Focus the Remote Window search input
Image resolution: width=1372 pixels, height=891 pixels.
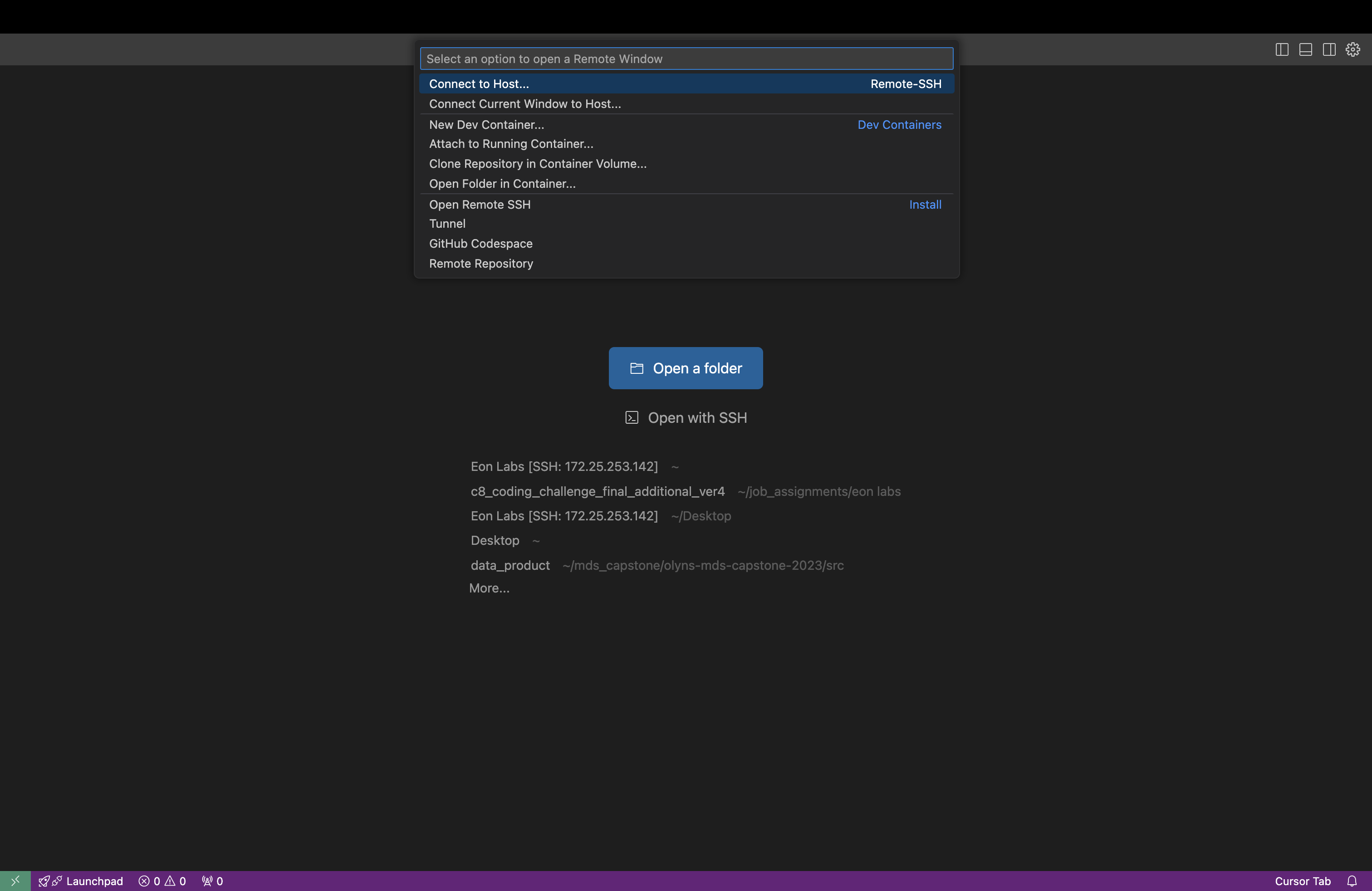[x=686, y=58]
